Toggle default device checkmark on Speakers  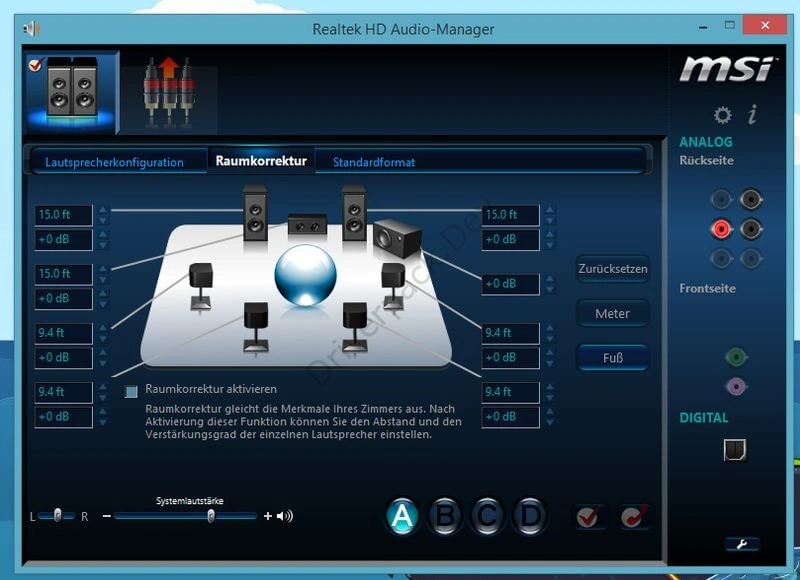click(x=35, y=65)
